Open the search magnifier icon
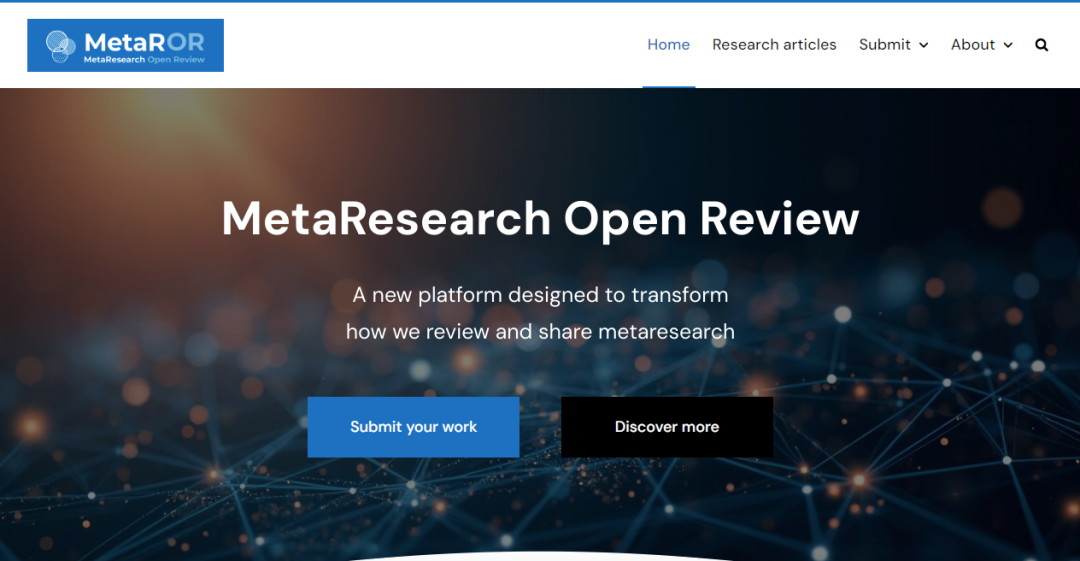Image resolution: width=1080 pixels, height=561 pixels. [x=1041, y=45]
